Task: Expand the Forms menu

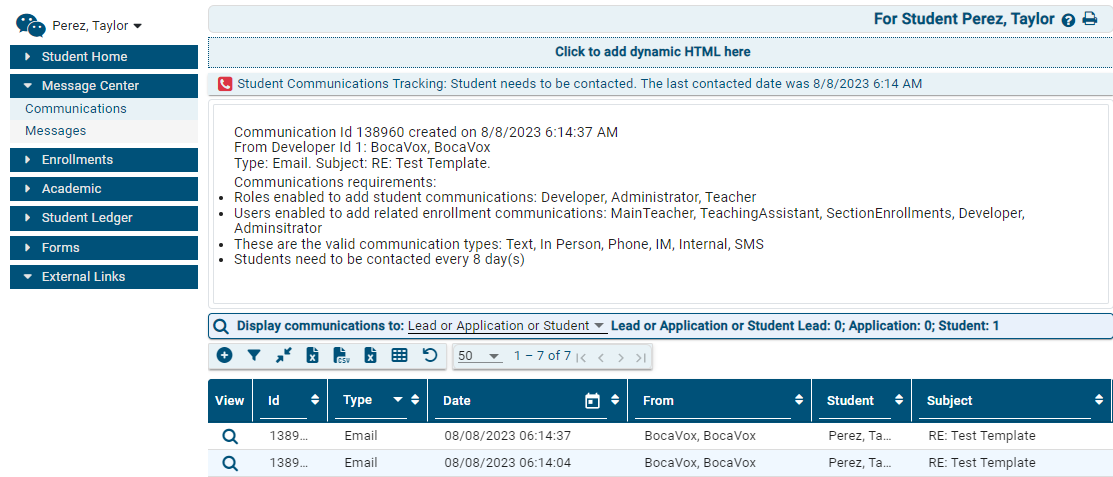Action: [104, 248]
